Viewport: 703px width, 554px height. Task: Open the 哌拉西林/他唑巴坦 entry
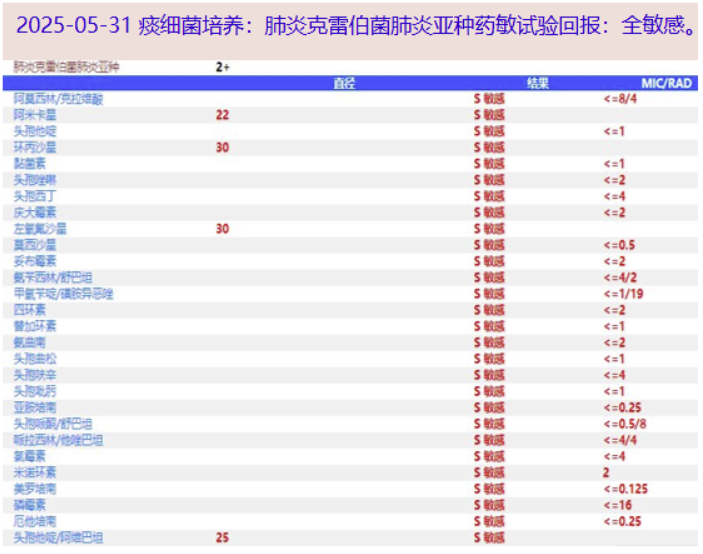point(58,440)
